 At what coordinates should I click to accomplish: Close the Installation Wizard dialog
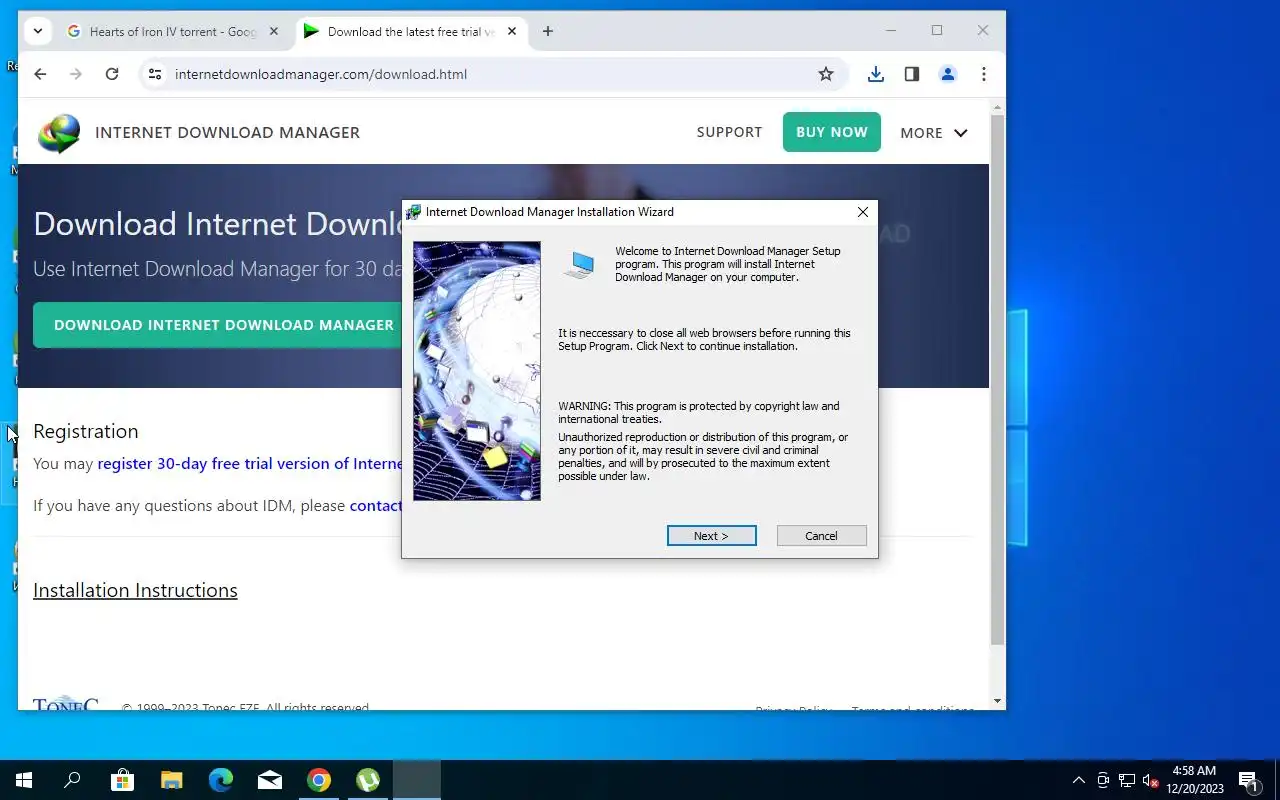pos(863,212)
